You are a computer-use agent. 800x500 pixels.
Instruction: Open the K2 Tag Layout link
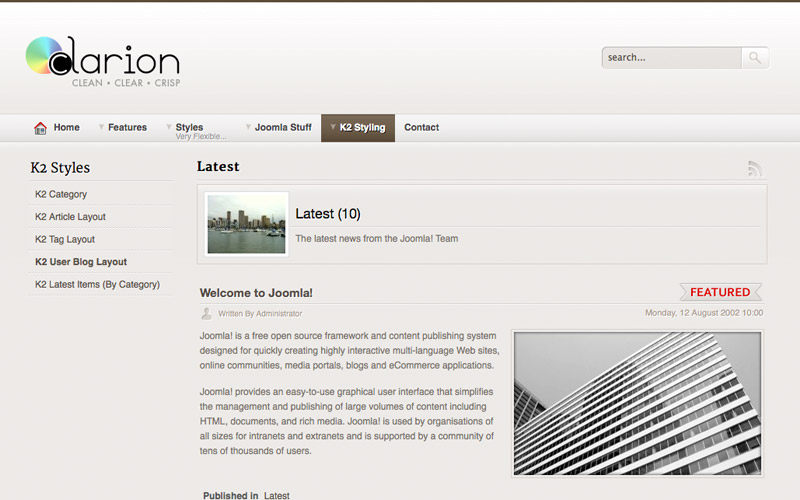point(65,239)
